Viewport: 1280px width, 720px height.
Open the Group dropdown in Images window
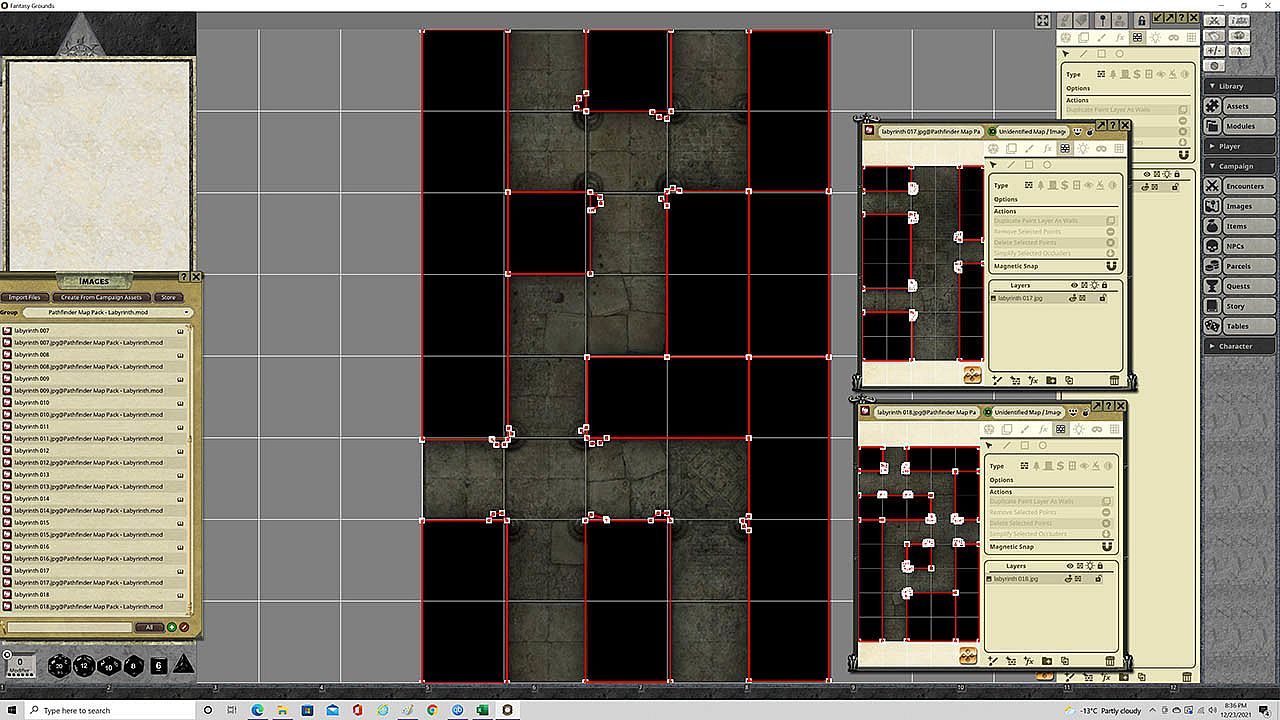pos(107,312)
